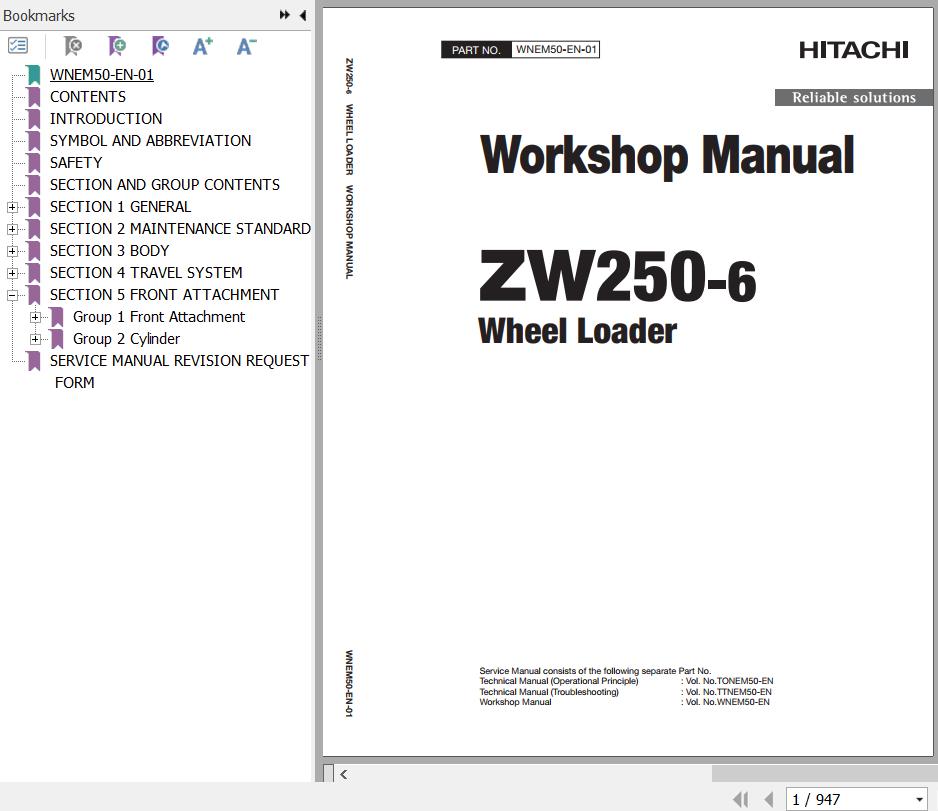The height and width of the screenshot is (811, 938).
Task: Open the bookmarks options menu icon
Action: coord(18,45)
